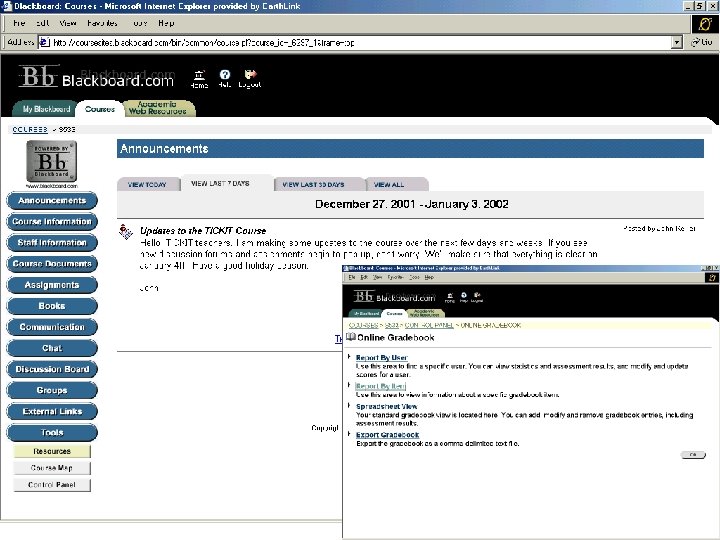
Task: Open Assignments button
Action: (52, 285)
